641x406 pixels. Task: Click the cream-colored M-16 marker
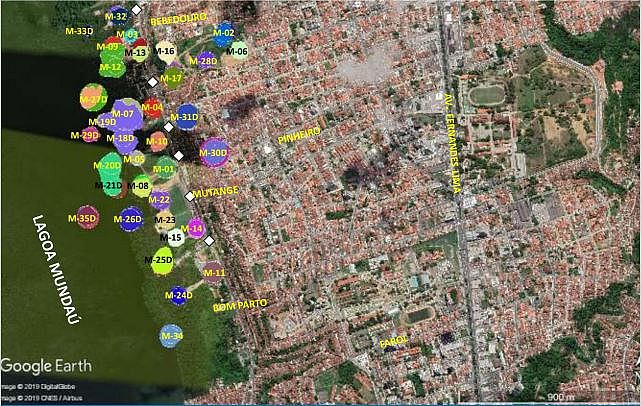pos(166,51)
